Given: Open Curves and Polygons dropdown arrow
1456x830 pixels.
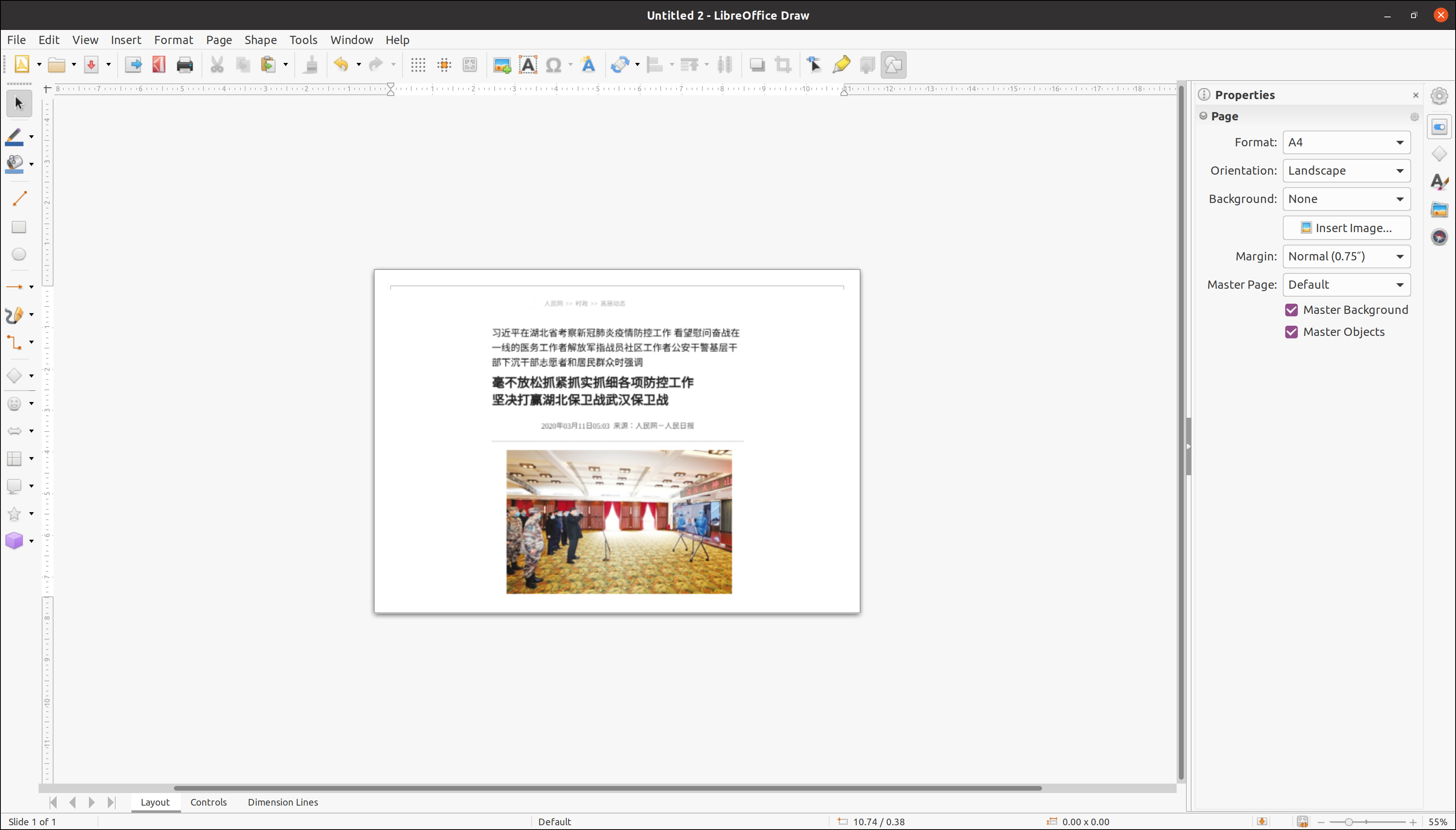Looking at the screenshot, I should [31, 315].
